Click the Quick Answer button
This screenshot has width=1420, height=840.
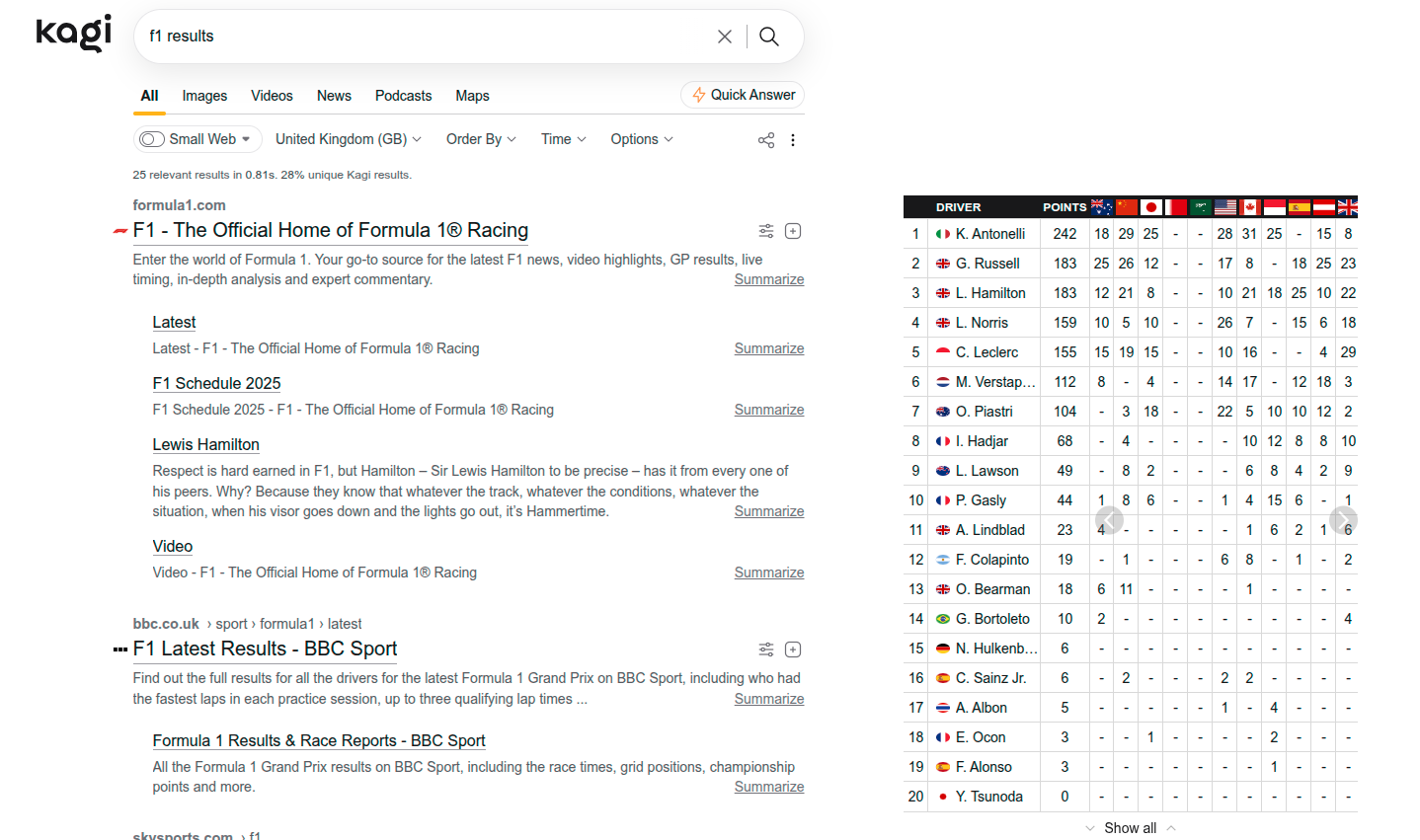click(x=743, y=95)
